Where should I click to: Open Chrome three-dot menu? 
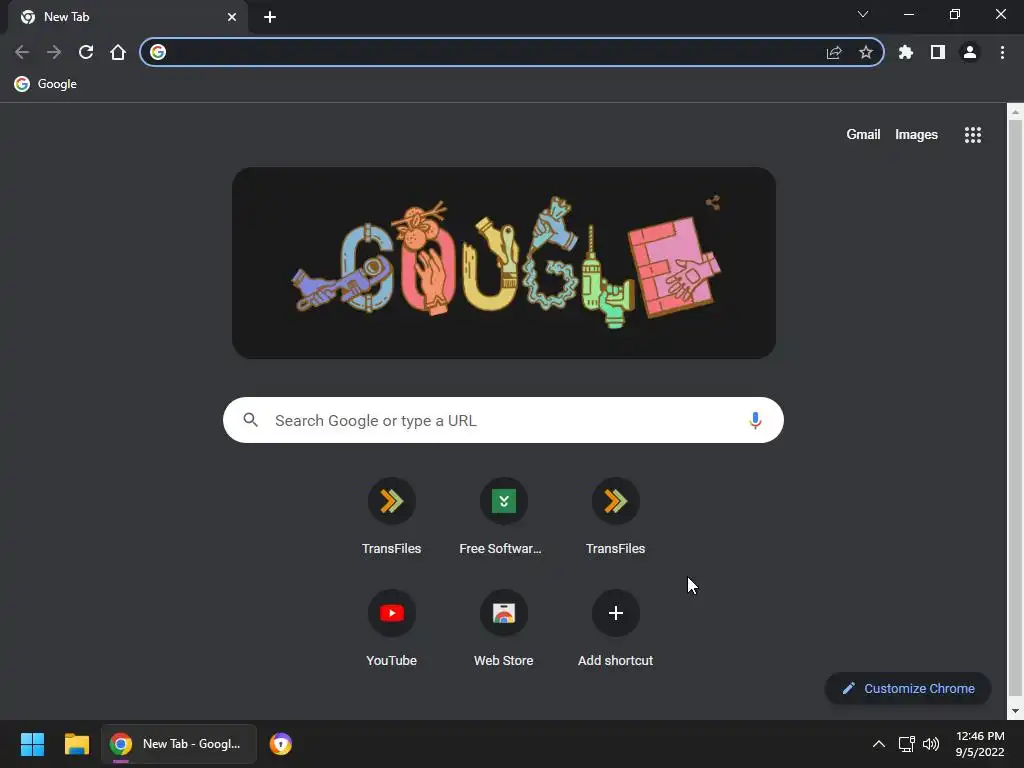[x=1002, y=52]
